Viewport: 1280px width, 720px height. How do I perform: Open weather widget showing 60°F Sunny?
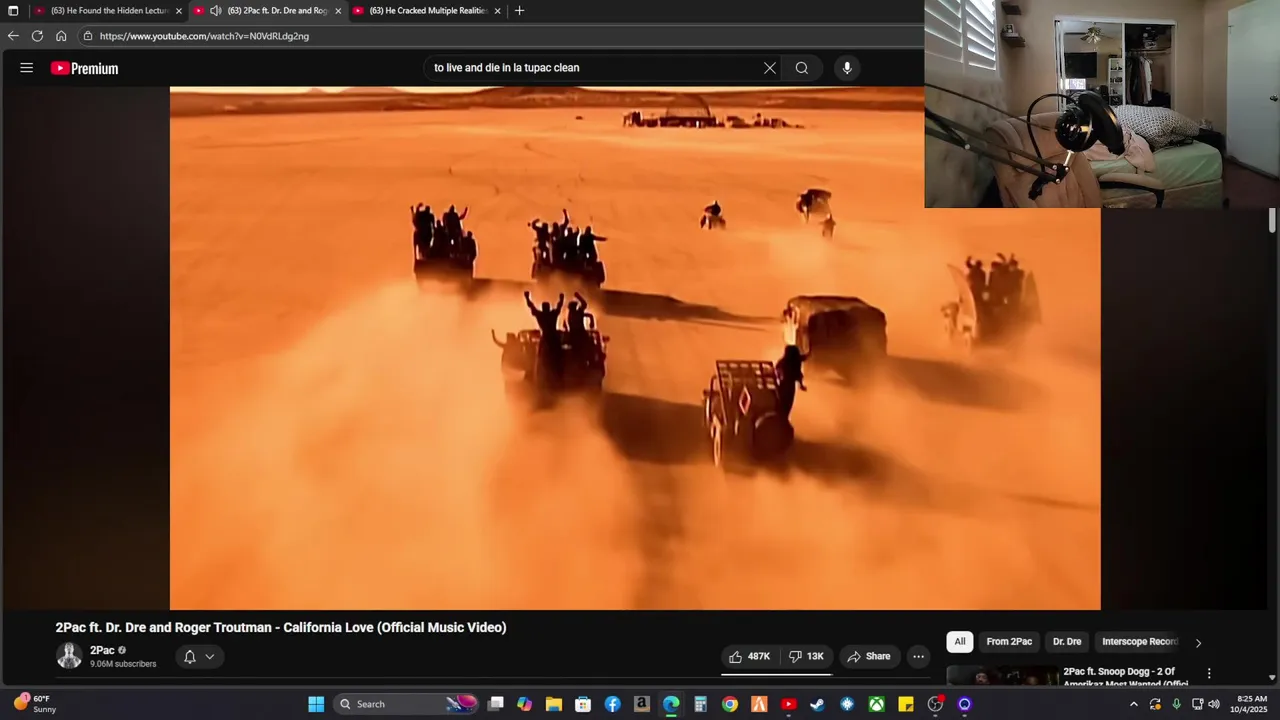click(34, 704)
